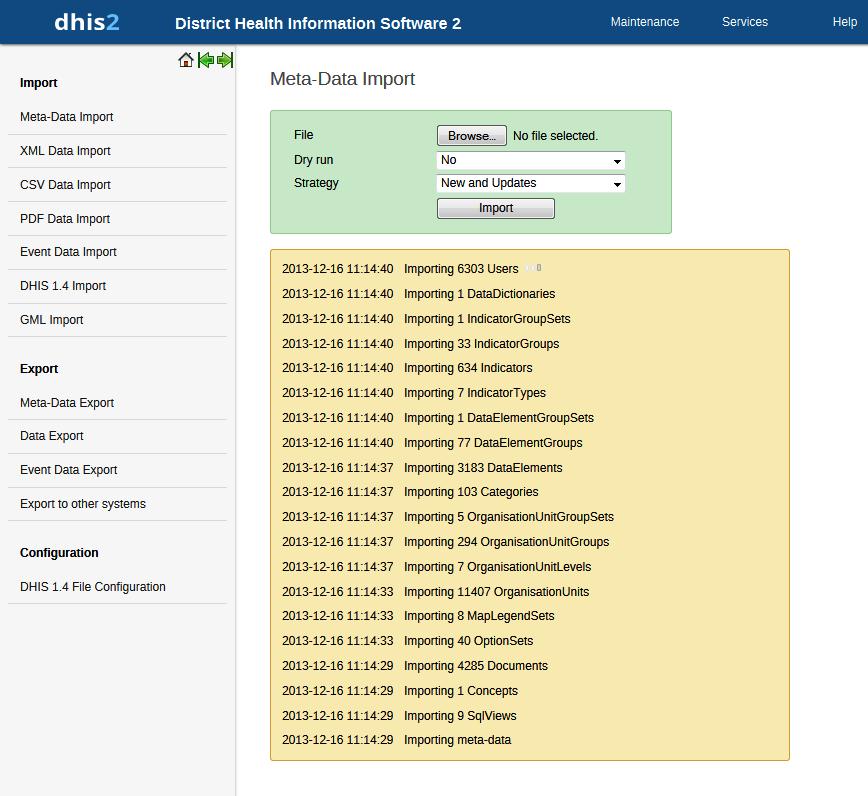
Task: Open the Help menu
Action: 844,22
